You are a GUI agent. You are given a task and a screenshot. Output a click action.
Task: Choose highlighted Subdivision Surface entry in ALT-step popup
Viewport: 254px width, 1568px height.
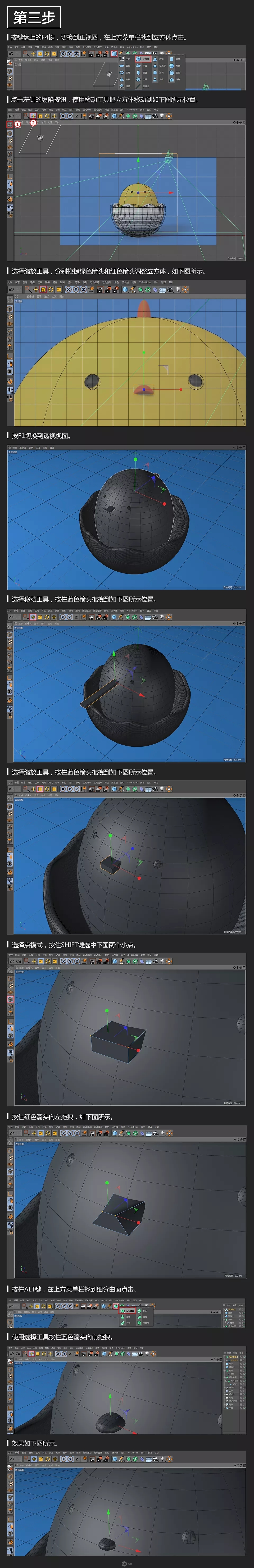click(x=127, y=1311)
